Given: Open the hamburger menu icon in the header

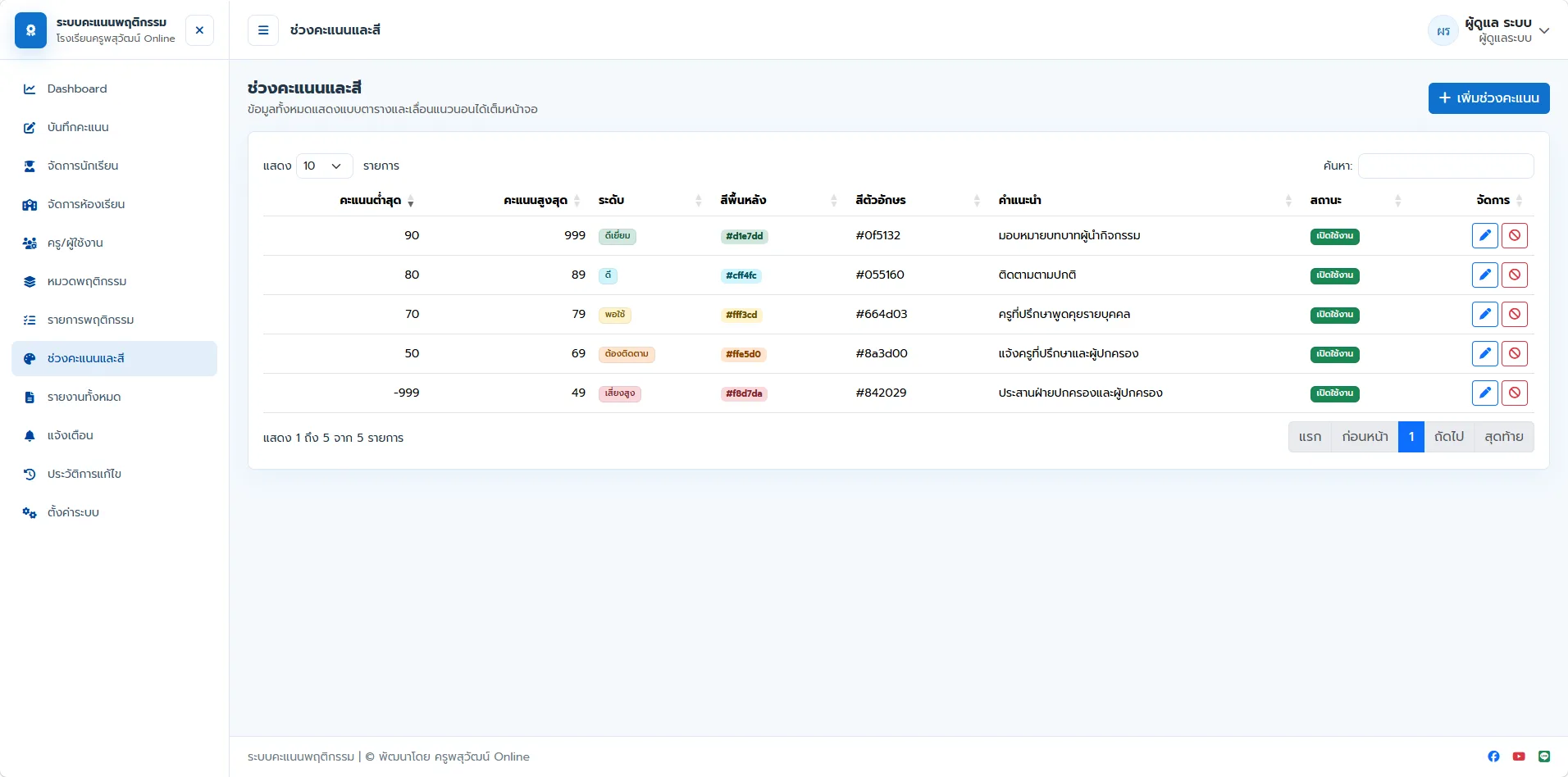Looking at the screenshot, I should pos(263,30).
